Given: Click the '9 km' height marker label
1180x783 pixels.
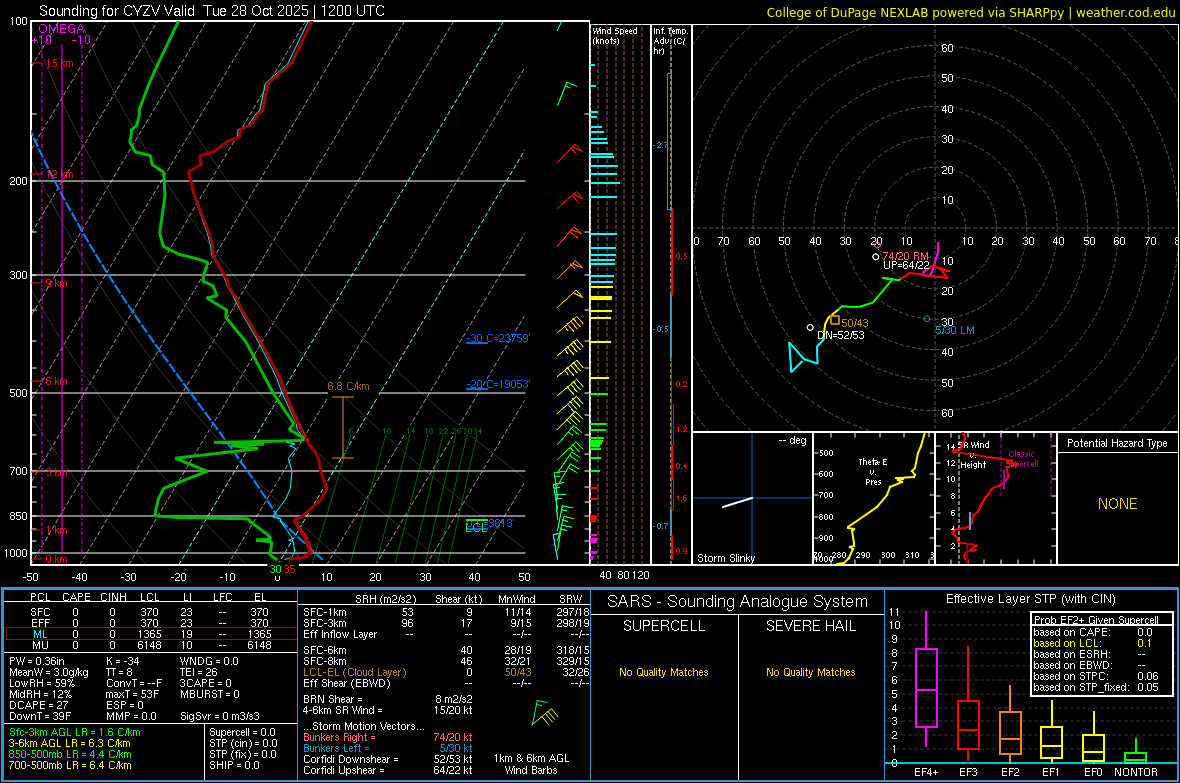Looking at the screenshot, I should click(x=56, y=283).
